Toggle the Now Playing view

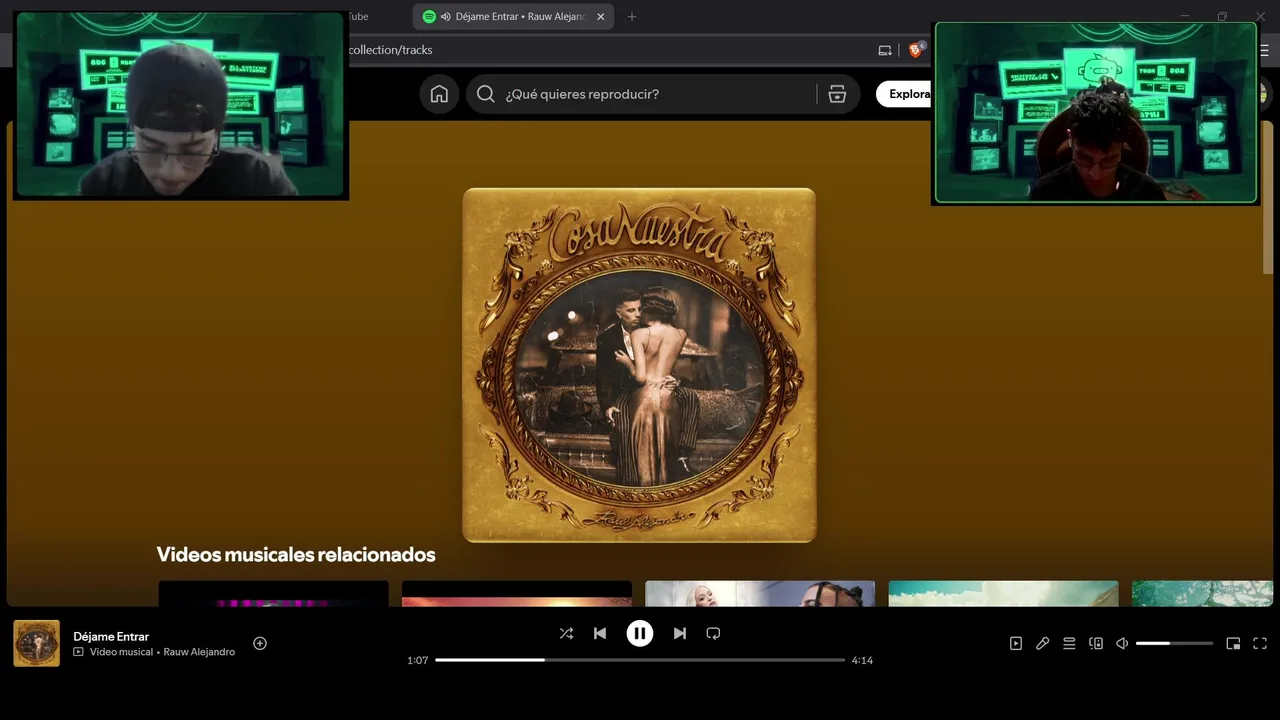pyautogui.click(x=1016, y=644)
